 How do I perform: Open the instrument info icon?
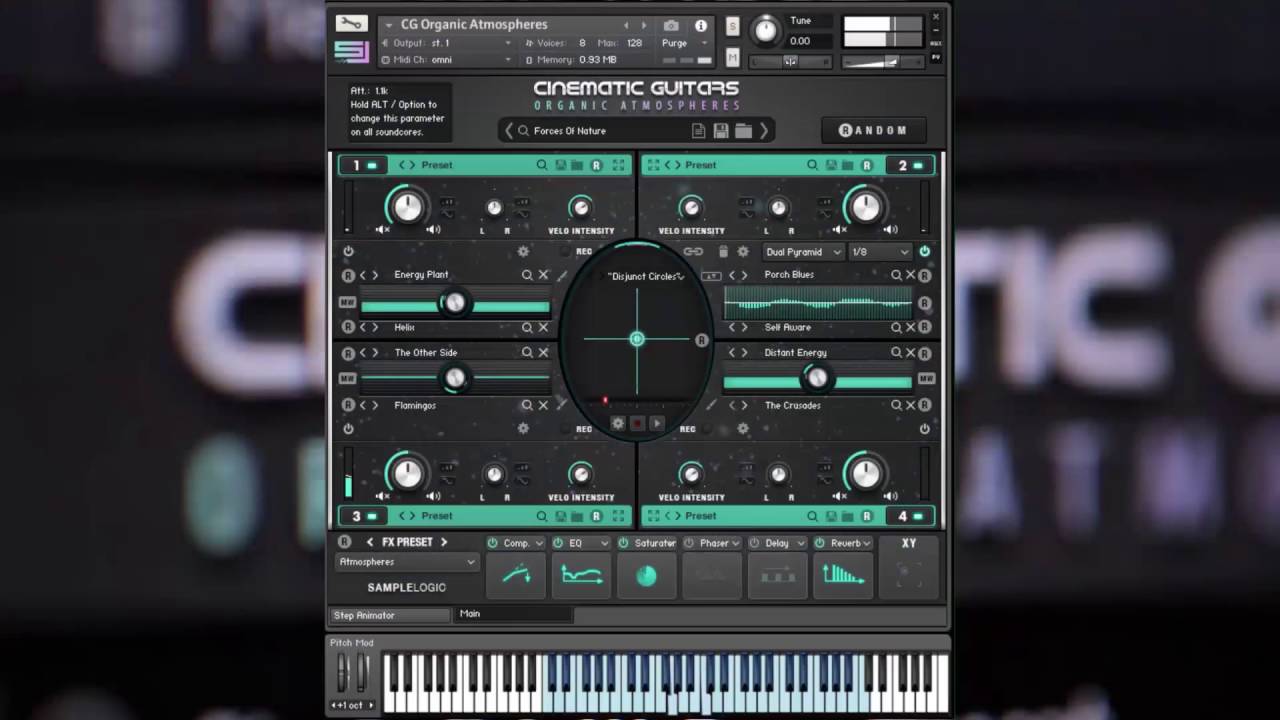tap(701, 25)
